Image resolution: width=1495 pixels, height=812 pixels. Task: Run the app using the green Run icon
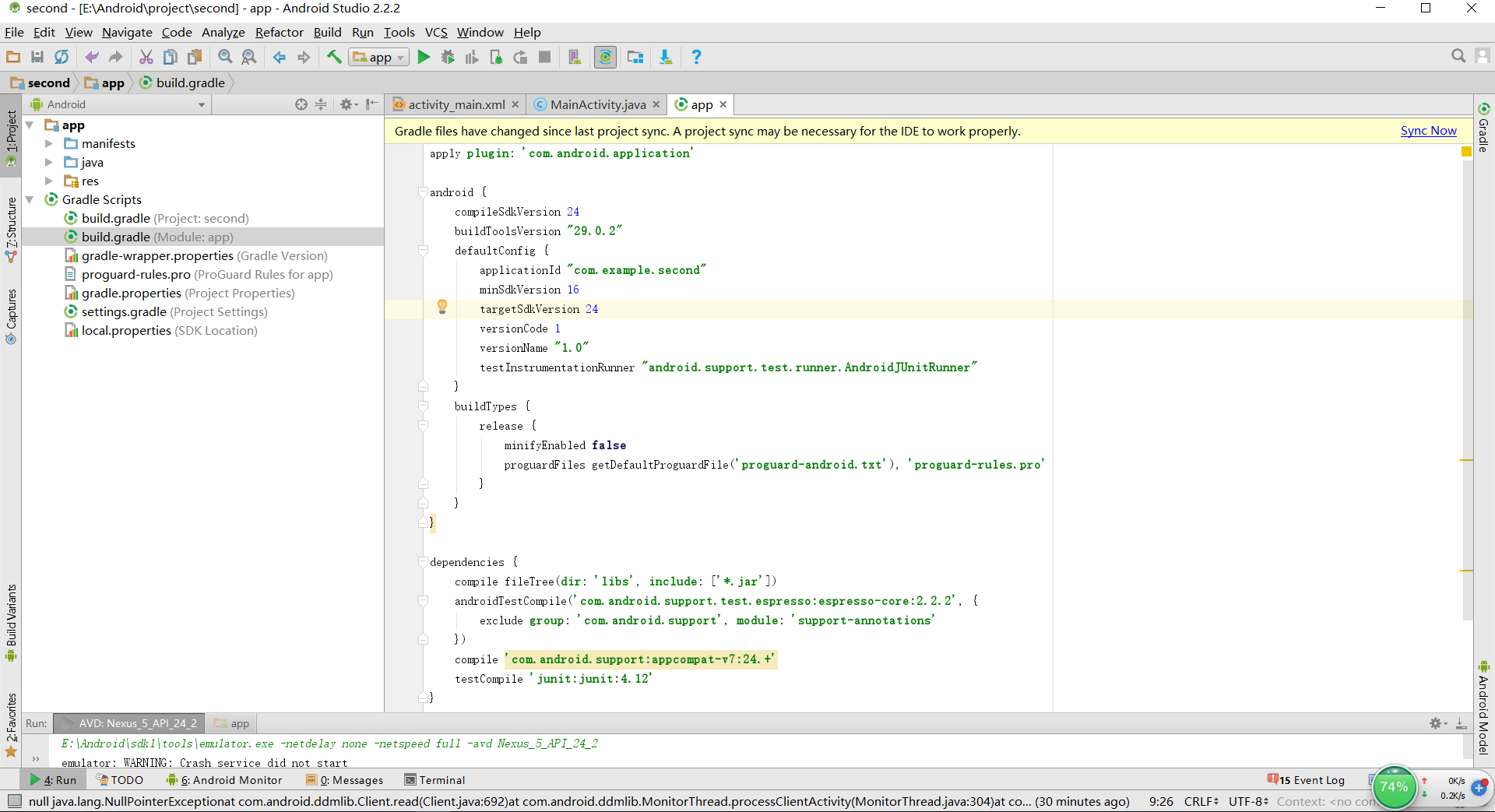424,57
